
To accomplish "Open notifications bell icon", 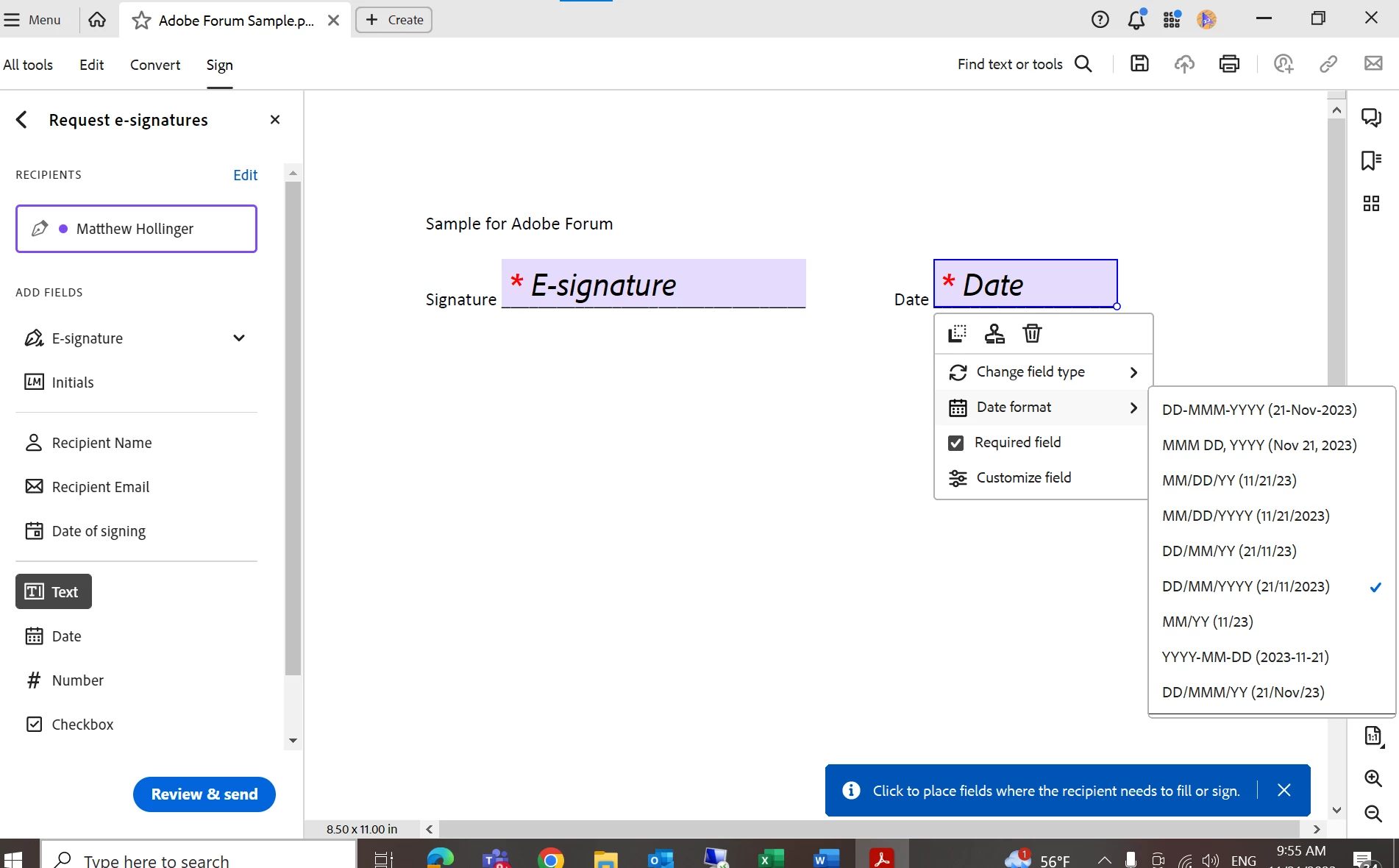I will pyautogui.click(x=1136, y=19).
